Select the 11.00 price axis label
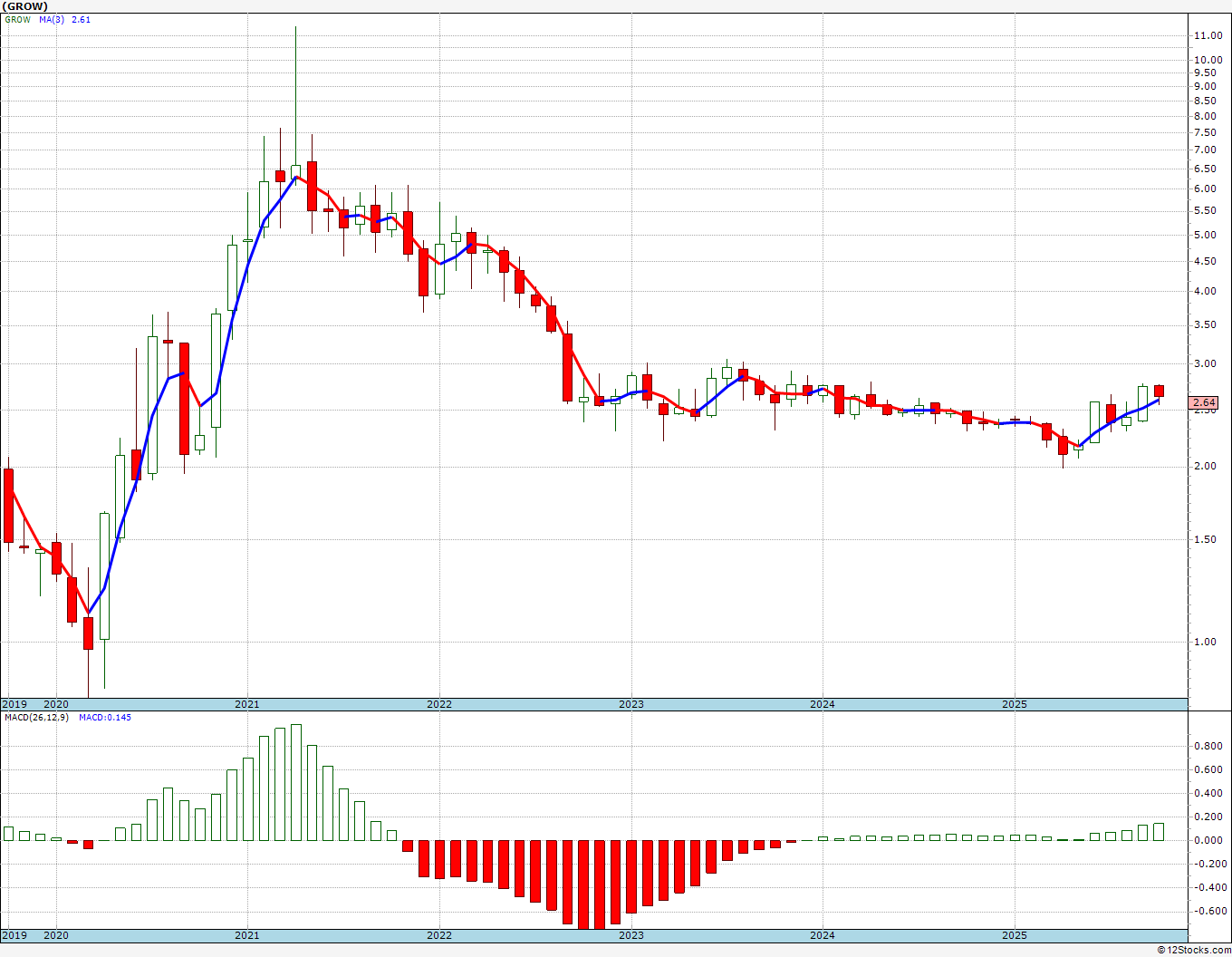The image size is (1232, 957). click(x=1207, y=35)
